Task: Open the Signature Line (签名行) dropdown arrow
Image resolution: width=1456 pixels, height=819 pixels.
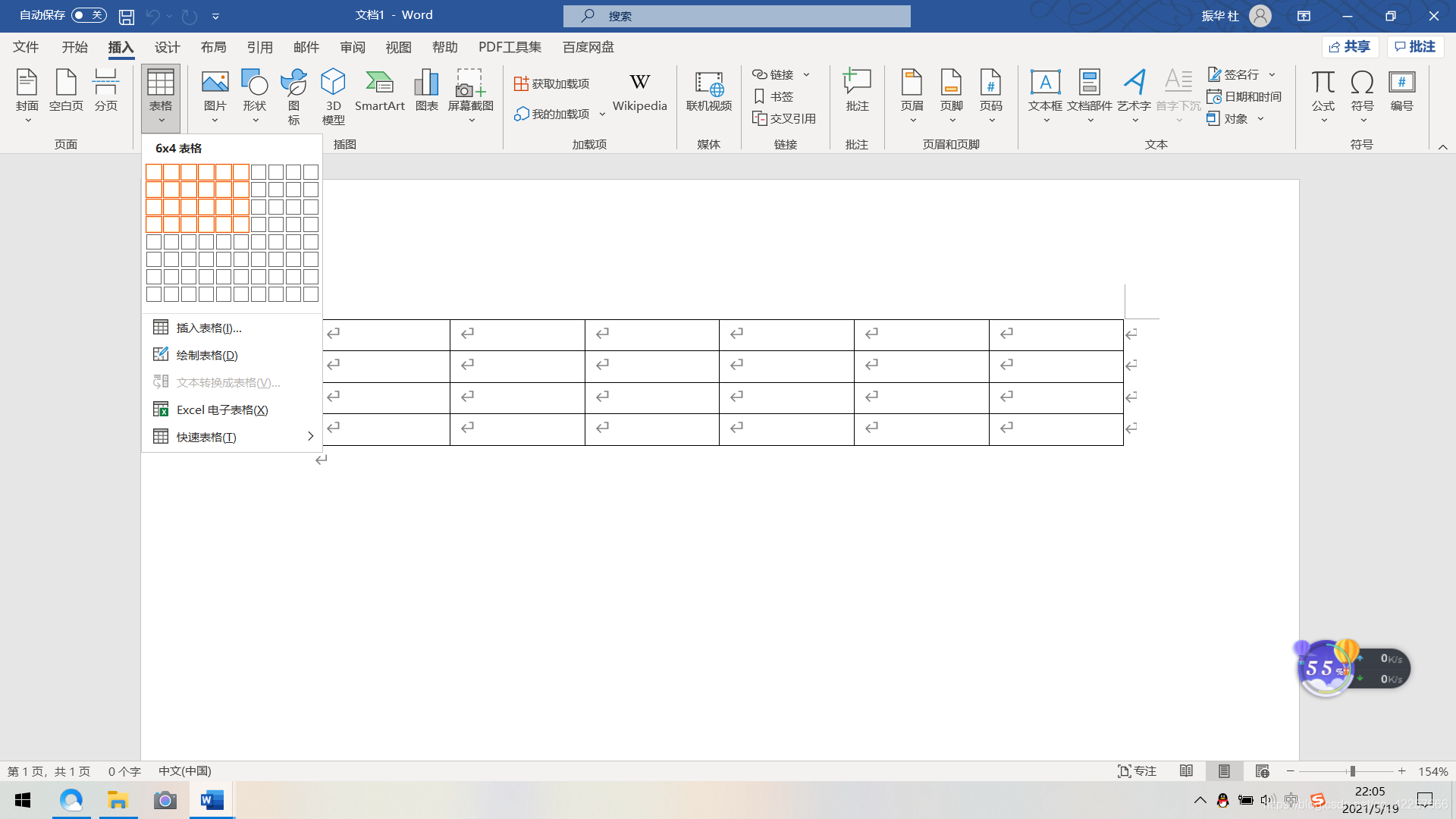Action: pos(1272,74)
